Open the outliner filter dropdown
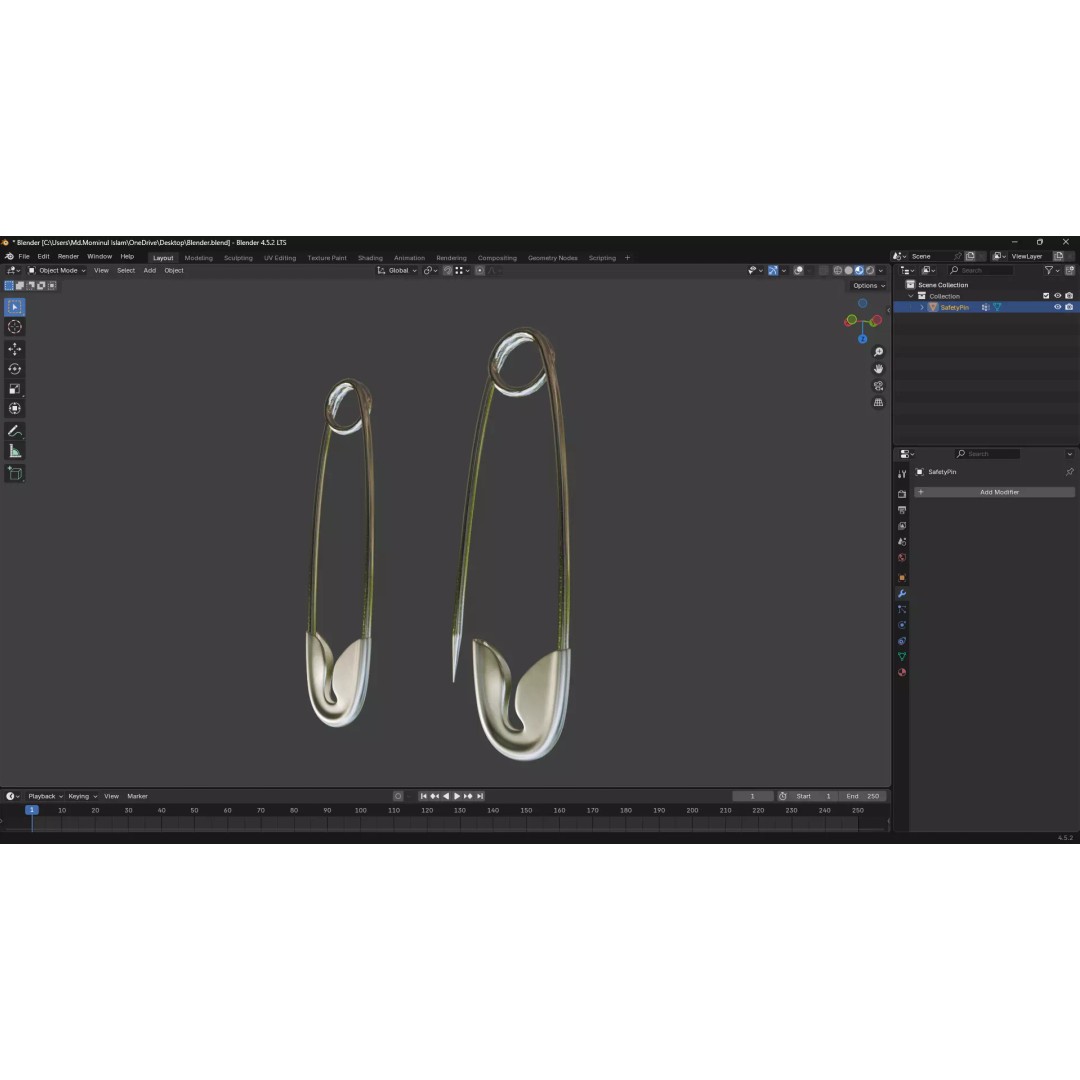Viewport: 1080px width, 1080px height. [x=1050, y=271]
